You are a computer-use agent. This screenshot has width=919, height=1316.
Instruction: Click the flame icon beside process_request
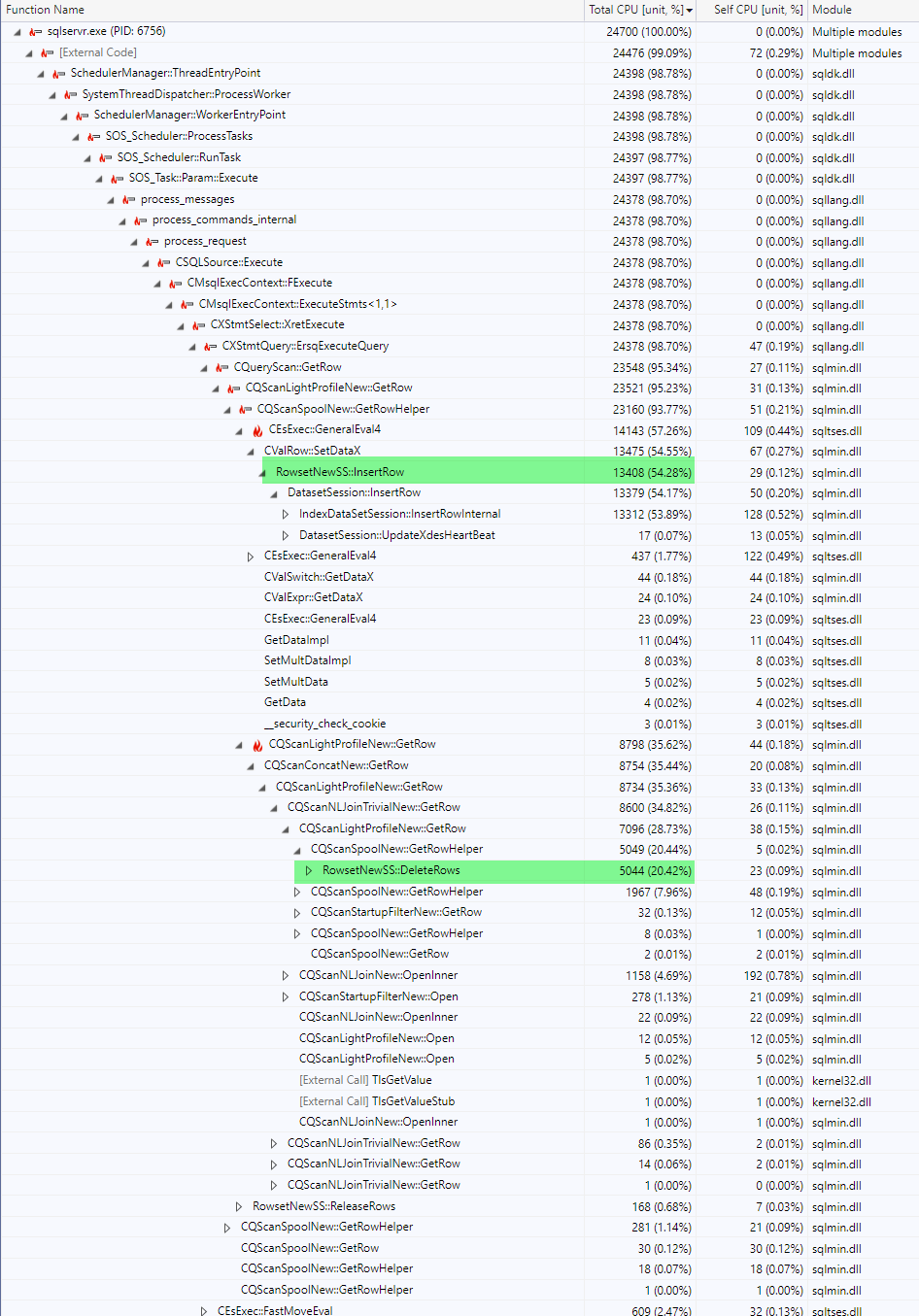pyautogui.click(x=153, y=242)
